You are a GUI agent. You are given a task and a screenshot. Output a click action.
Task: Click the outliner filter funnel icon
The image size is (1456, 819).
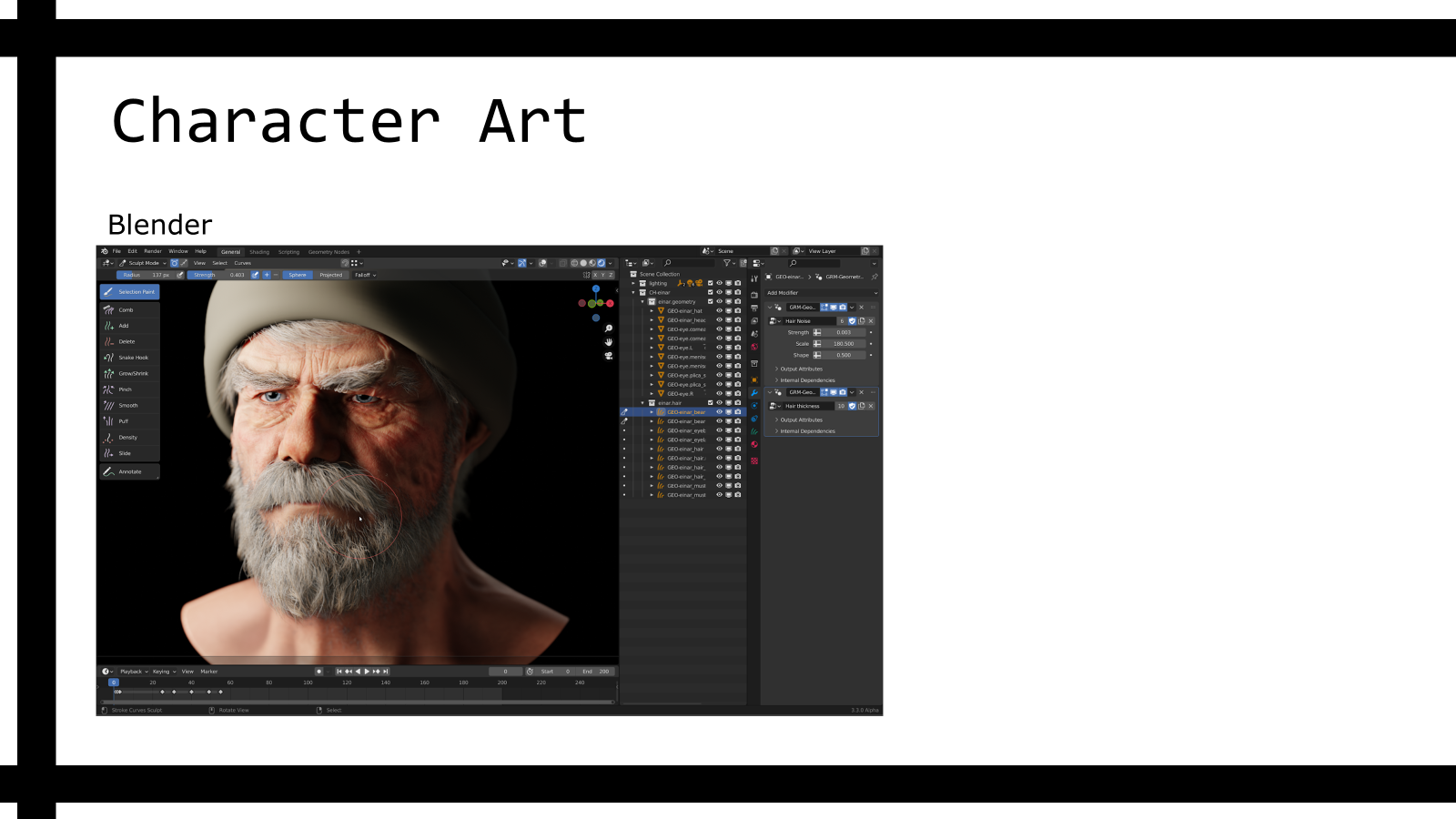728,263
